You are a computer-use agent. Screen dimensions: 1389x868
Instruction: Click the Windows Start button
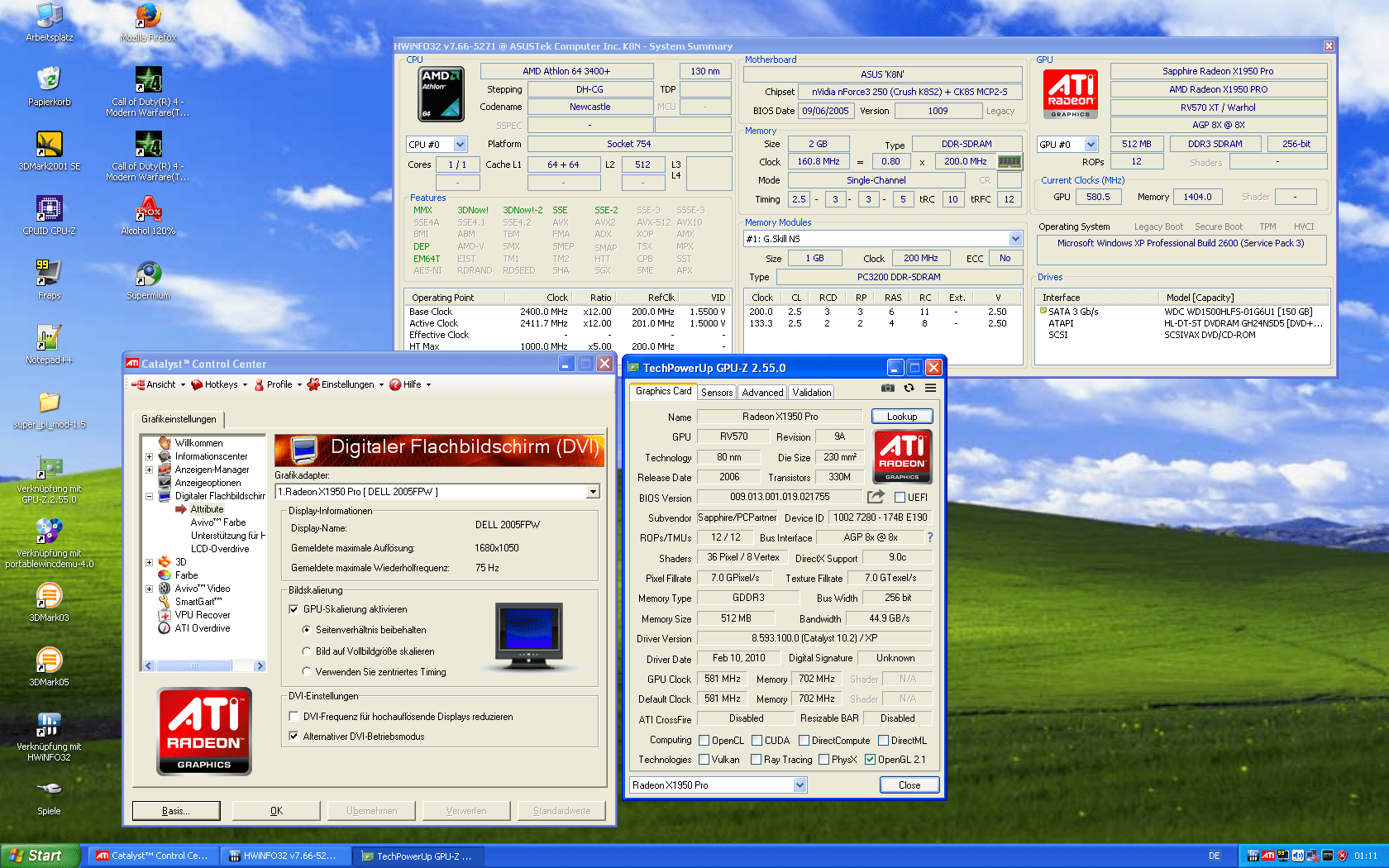[x=40, y=856]
